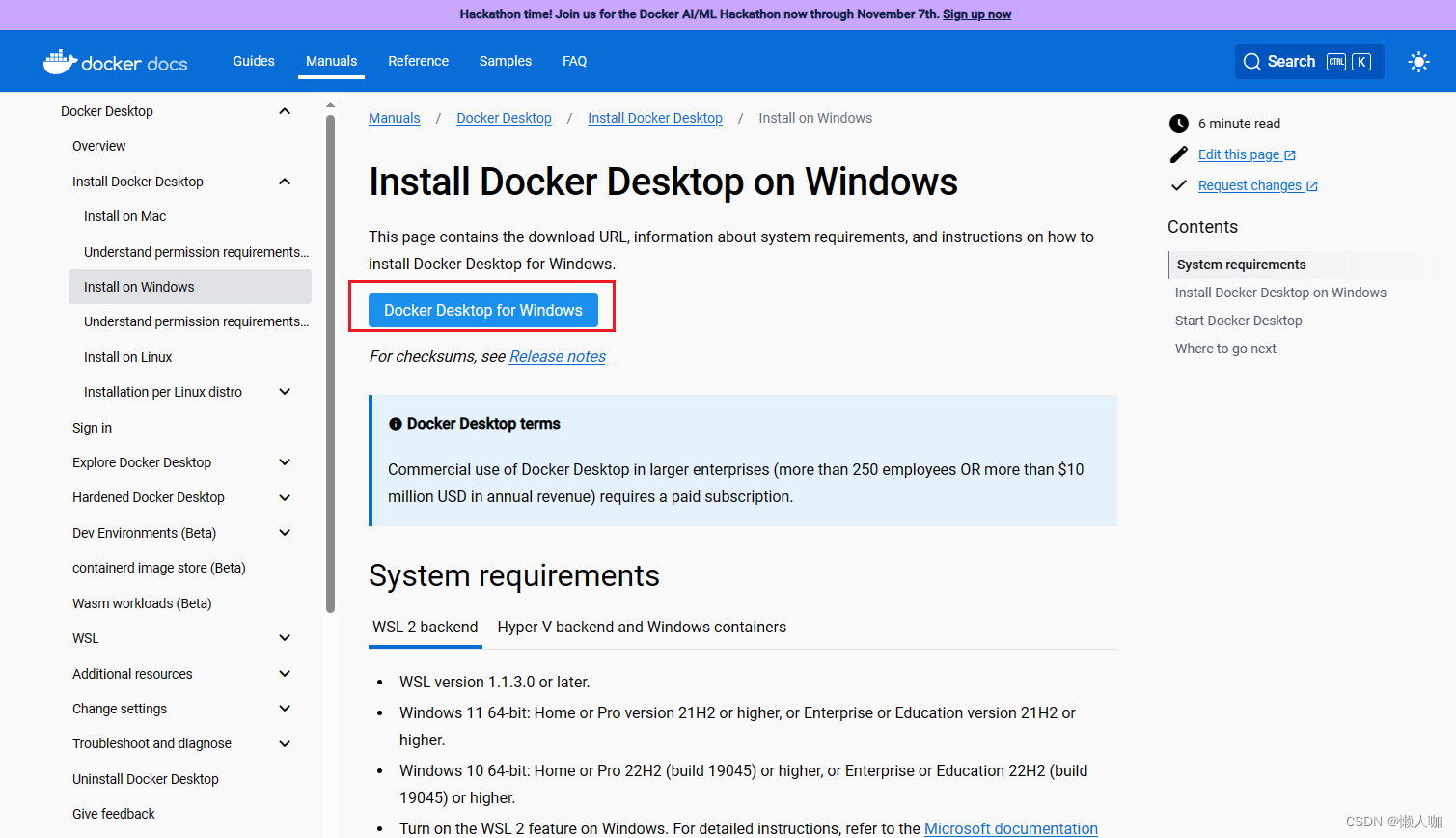Open the Guides menu
Screen dimensions: 1456x838
(254, 61)
